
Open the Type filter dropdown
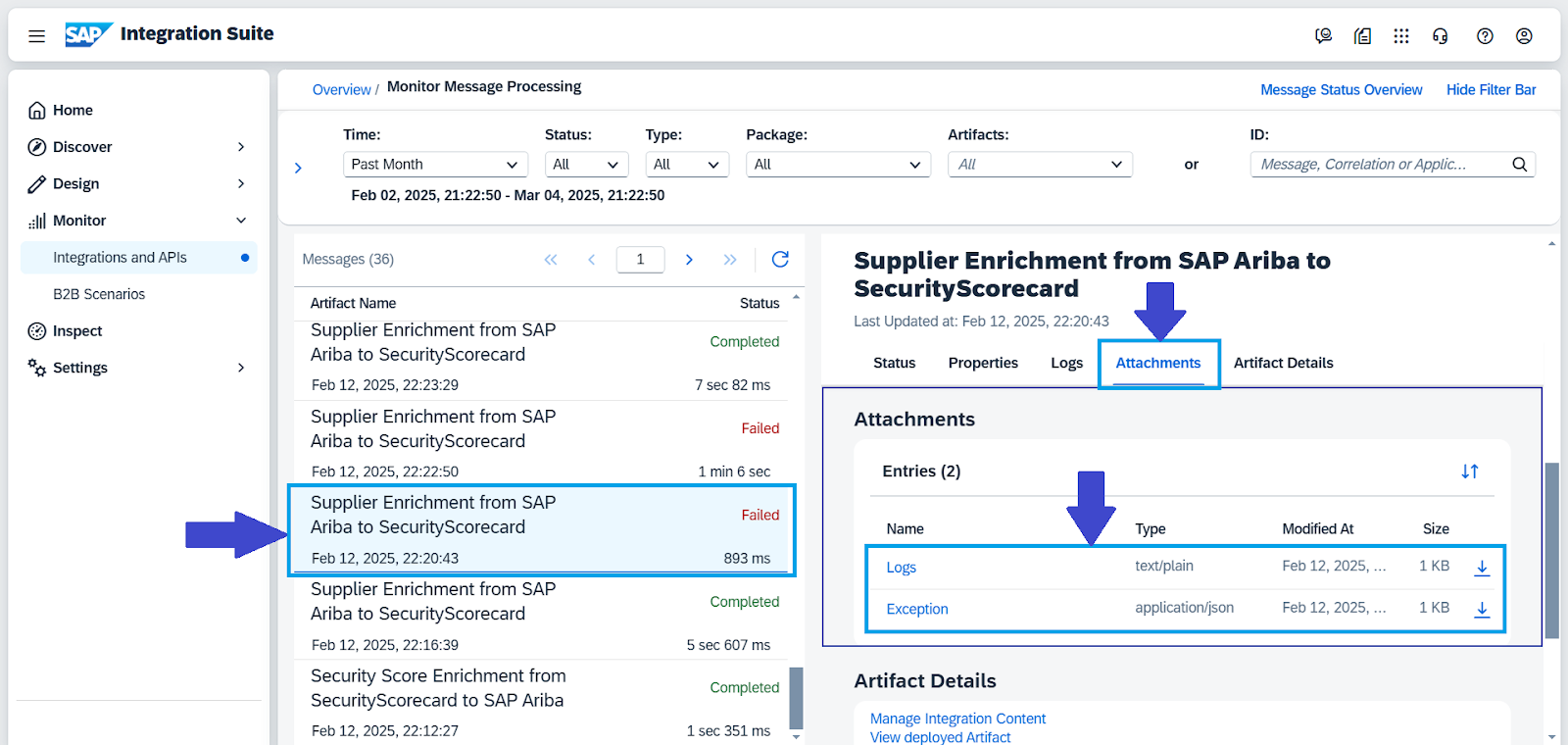(x=688, y=165)
